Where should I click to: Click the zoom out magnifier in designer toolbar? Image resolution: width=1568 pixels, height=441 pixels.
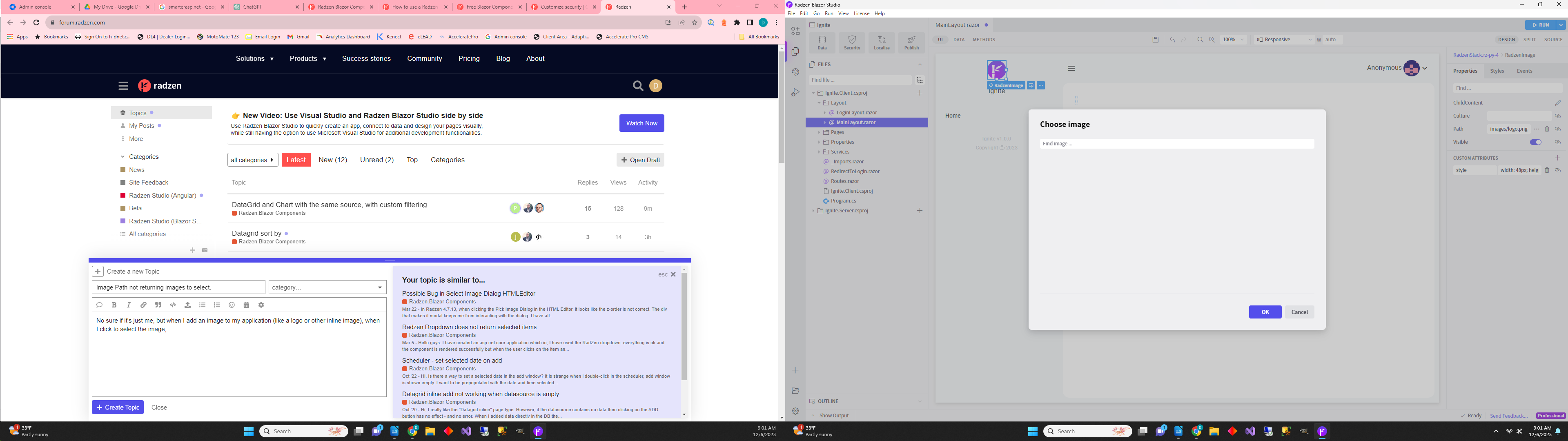click(1200, 40)
